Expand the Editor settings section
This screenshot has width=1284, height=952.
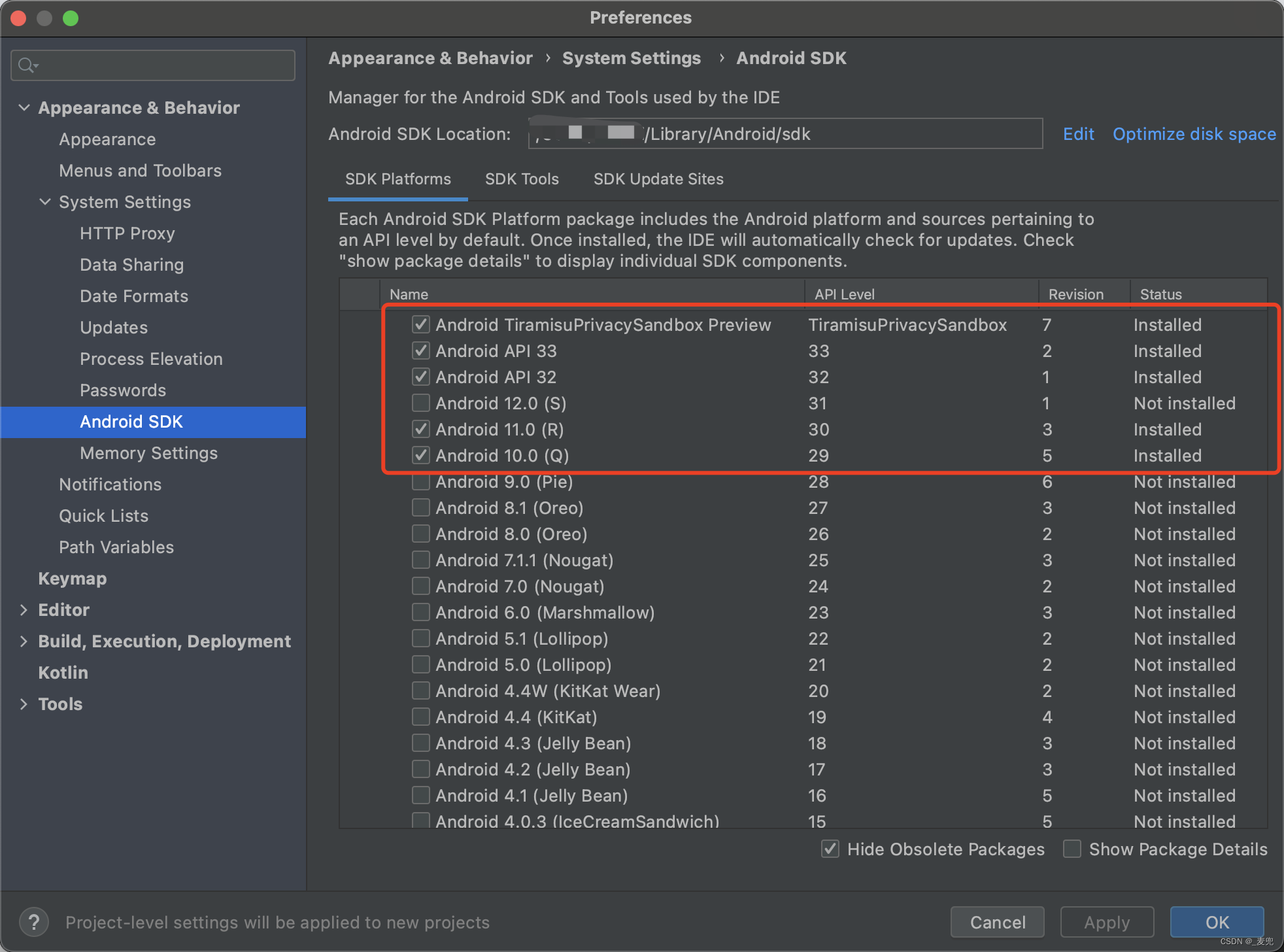24,610
